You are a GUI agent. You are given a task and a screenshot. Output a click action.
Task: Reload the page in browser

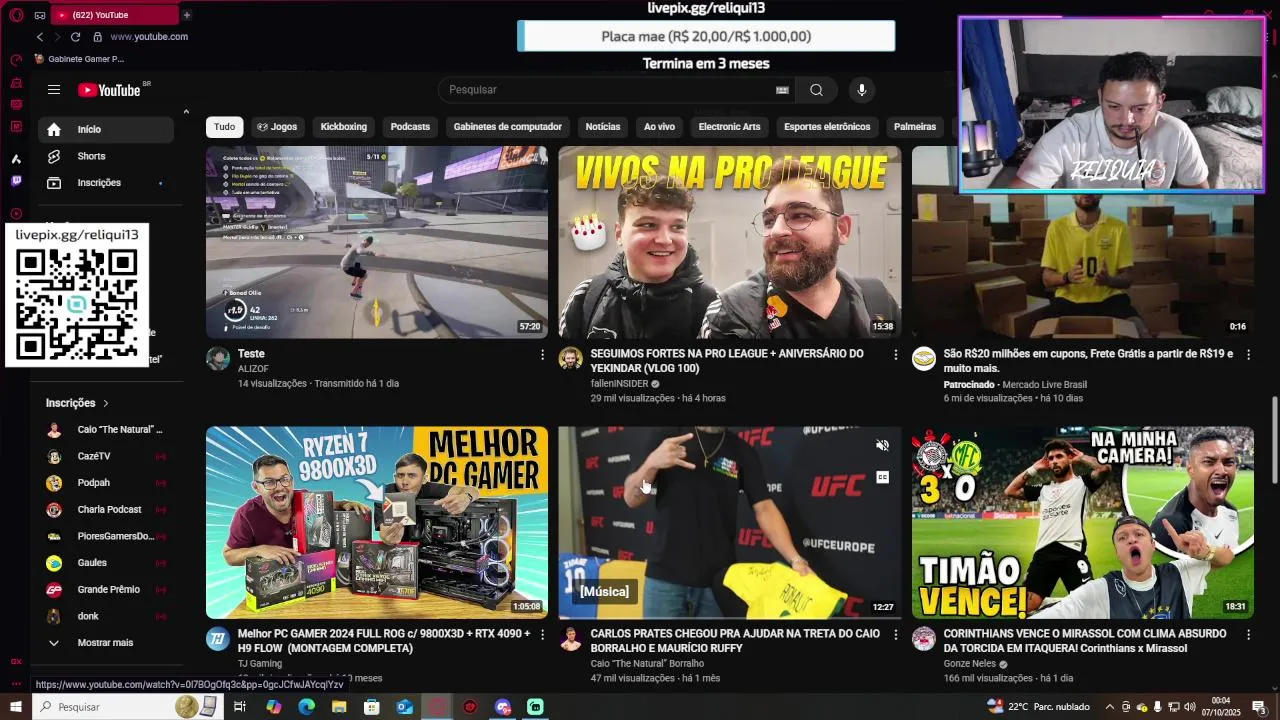pyautogui.click(x=75, y=37)
